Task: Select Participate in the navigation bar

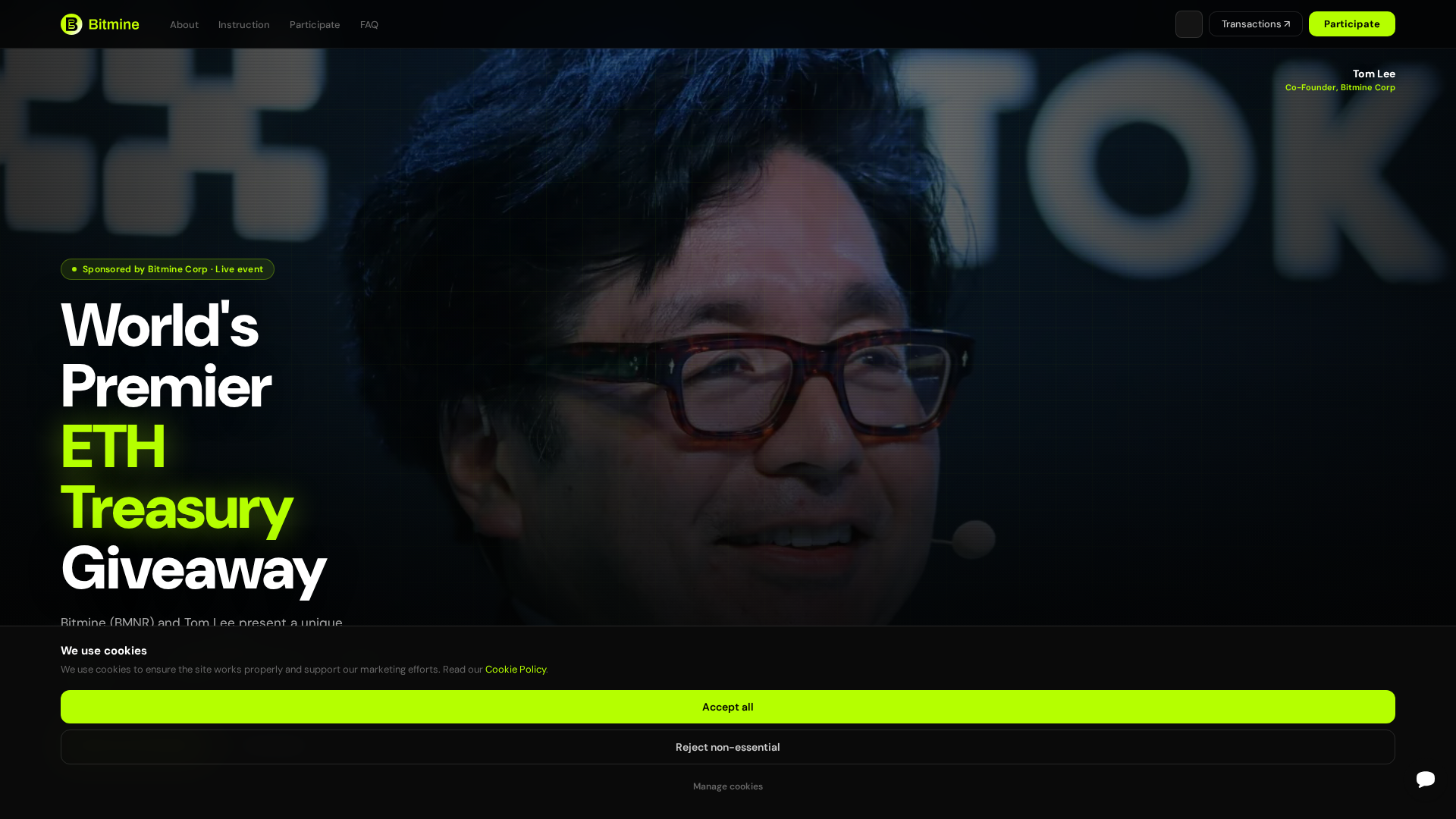Action: (314, 24)
